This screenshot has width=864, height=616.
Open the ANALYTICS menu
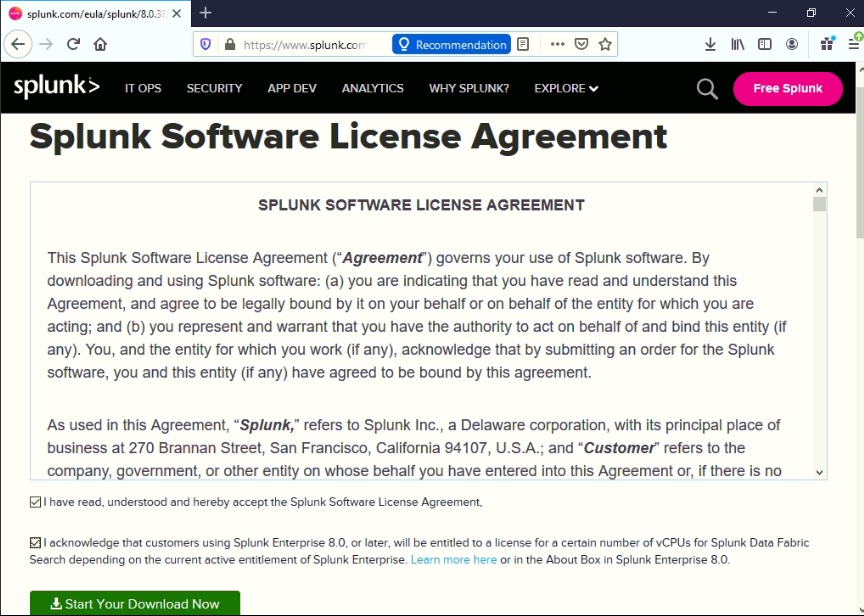click(x=372, y=88)
